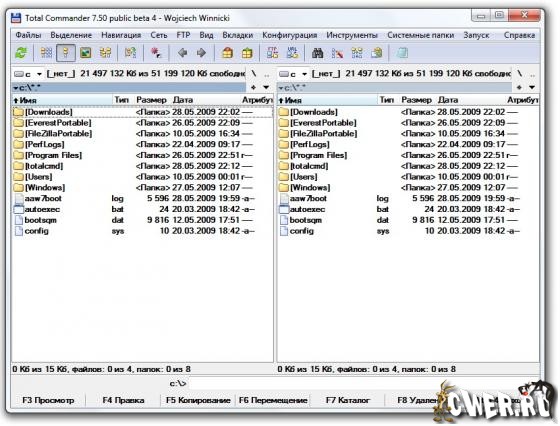Open the Выделение menu

pyautogui.click(x=71, y=35)
